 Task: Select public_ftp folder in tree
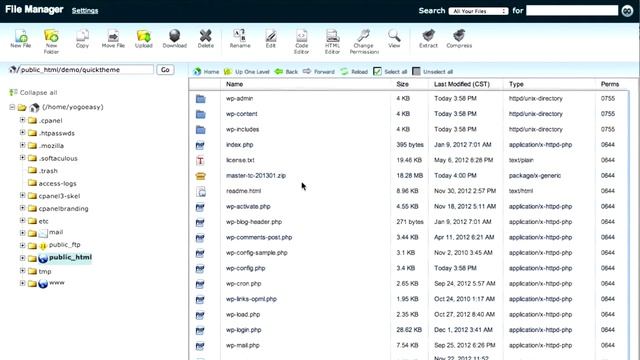[64, 245]
